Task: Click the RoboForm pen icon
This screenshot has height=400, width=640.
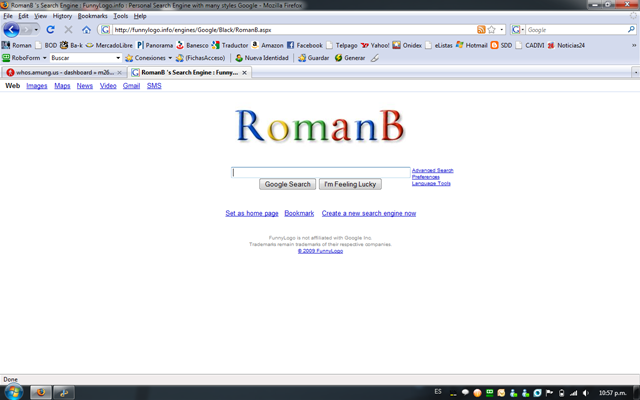Action: (x=375, y=58)
